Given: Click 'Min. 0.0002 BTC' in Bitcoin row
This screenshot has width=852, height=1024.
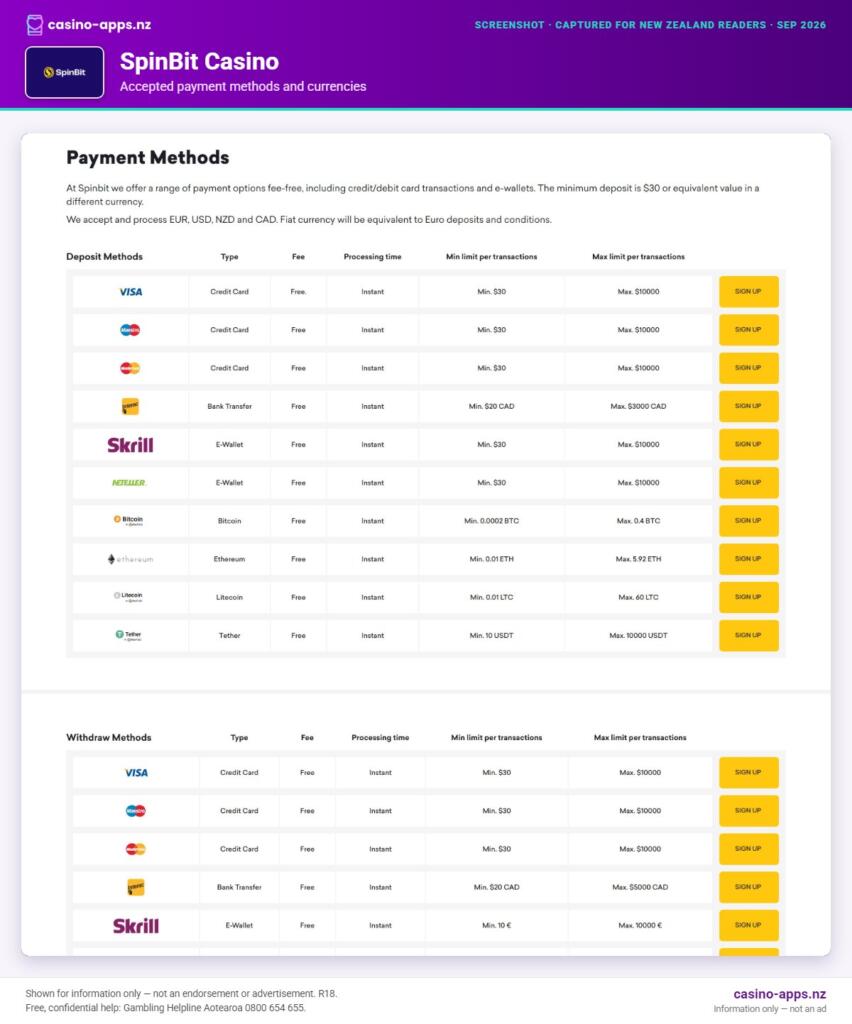Looking at the screenshot, I should click(492, 521).
